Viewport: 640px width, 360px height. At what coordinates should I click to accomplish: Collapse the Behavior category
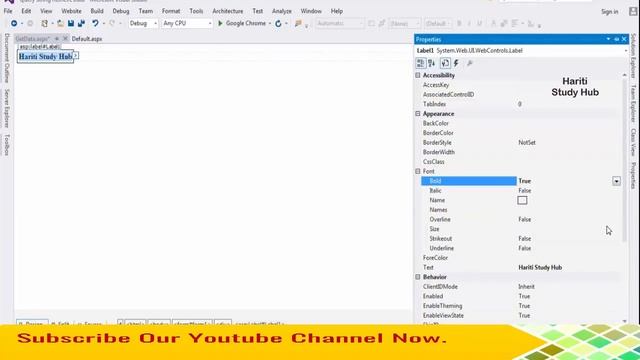pos(418,277)
